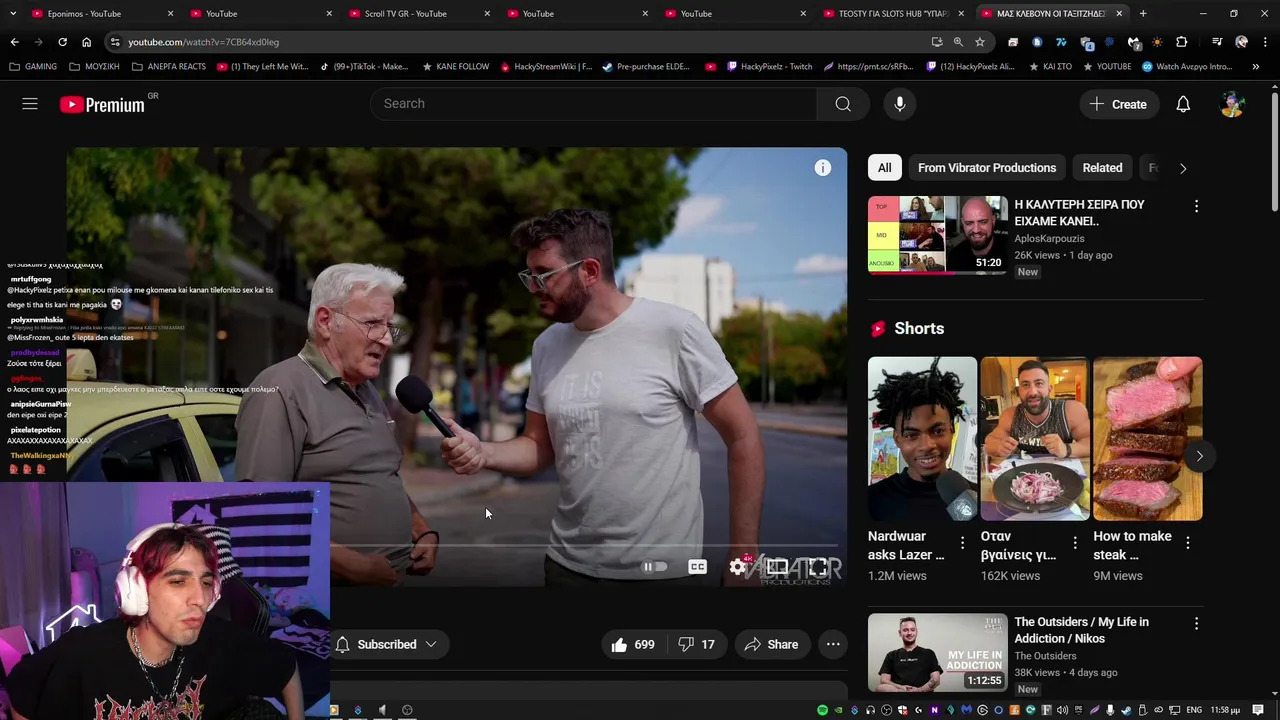This screenshot has width=1280, height=720.
Task: Open How to make steak short thumbnail
Action: 1147,438
